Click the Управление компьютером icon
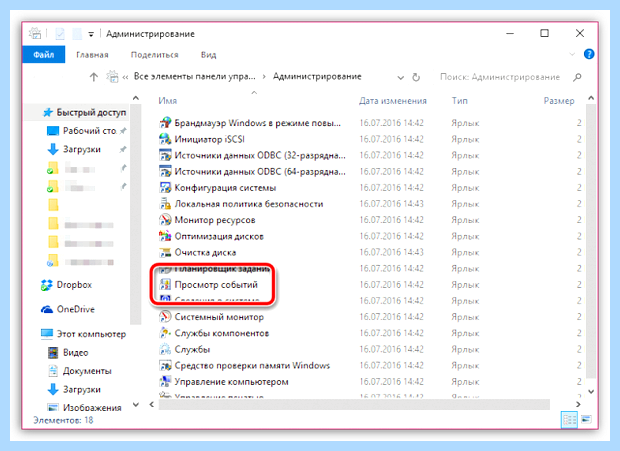 point(165,382)
